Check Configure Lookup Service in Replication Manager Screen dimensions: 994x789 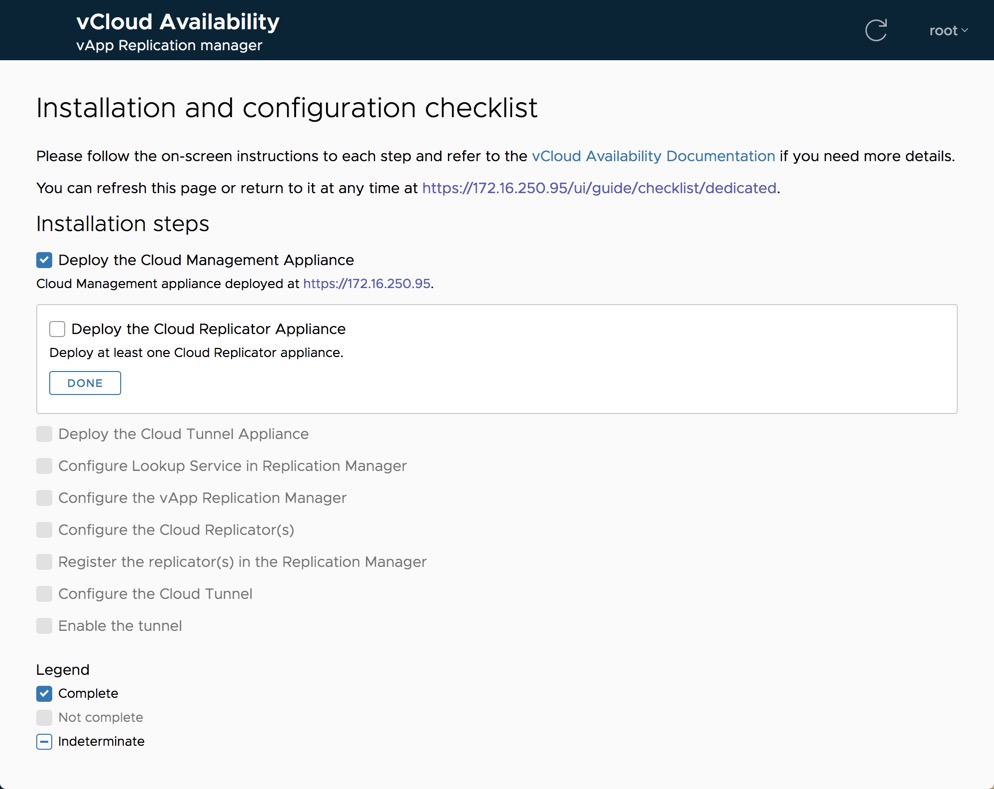click(x=44, y=466)
